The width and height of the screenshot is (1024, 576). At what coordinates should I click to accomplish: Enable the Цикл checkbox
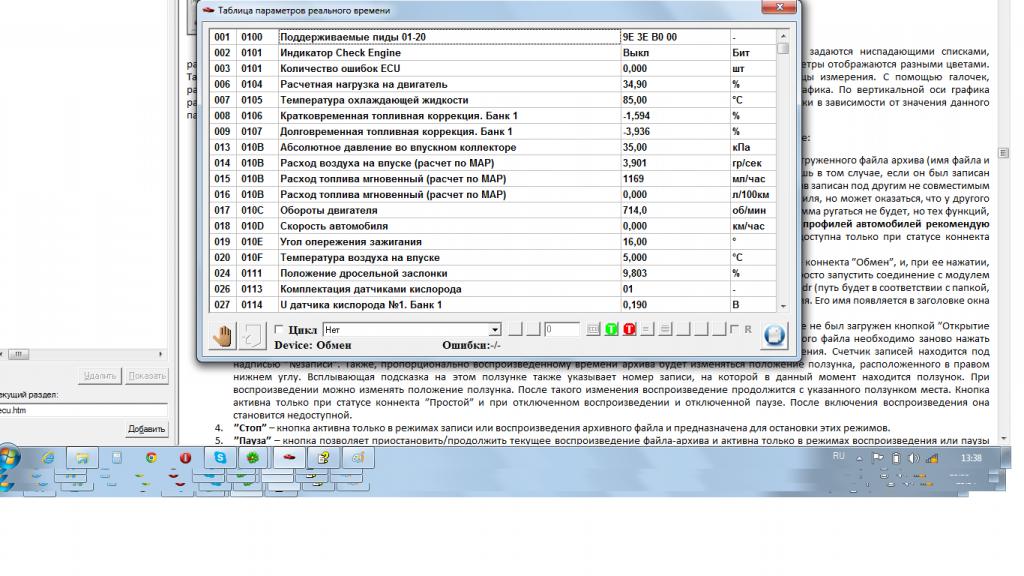point(278,329)
